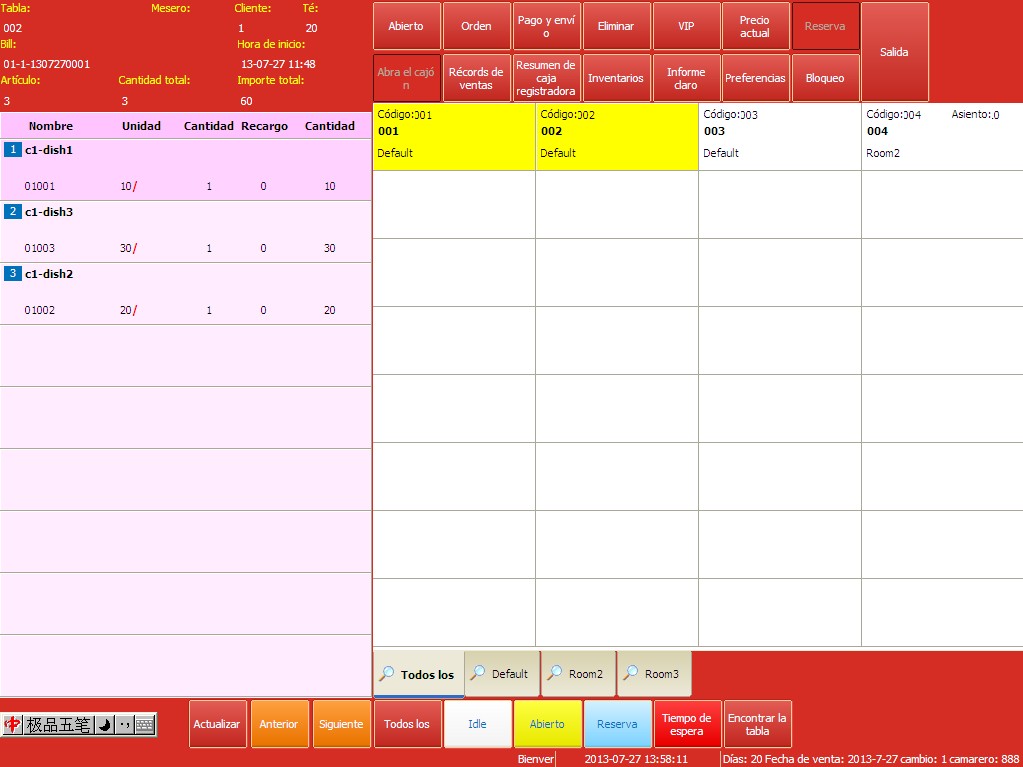1023x767 pixels.
Task: Open the Inventarios screen
Action: point(616,78)
